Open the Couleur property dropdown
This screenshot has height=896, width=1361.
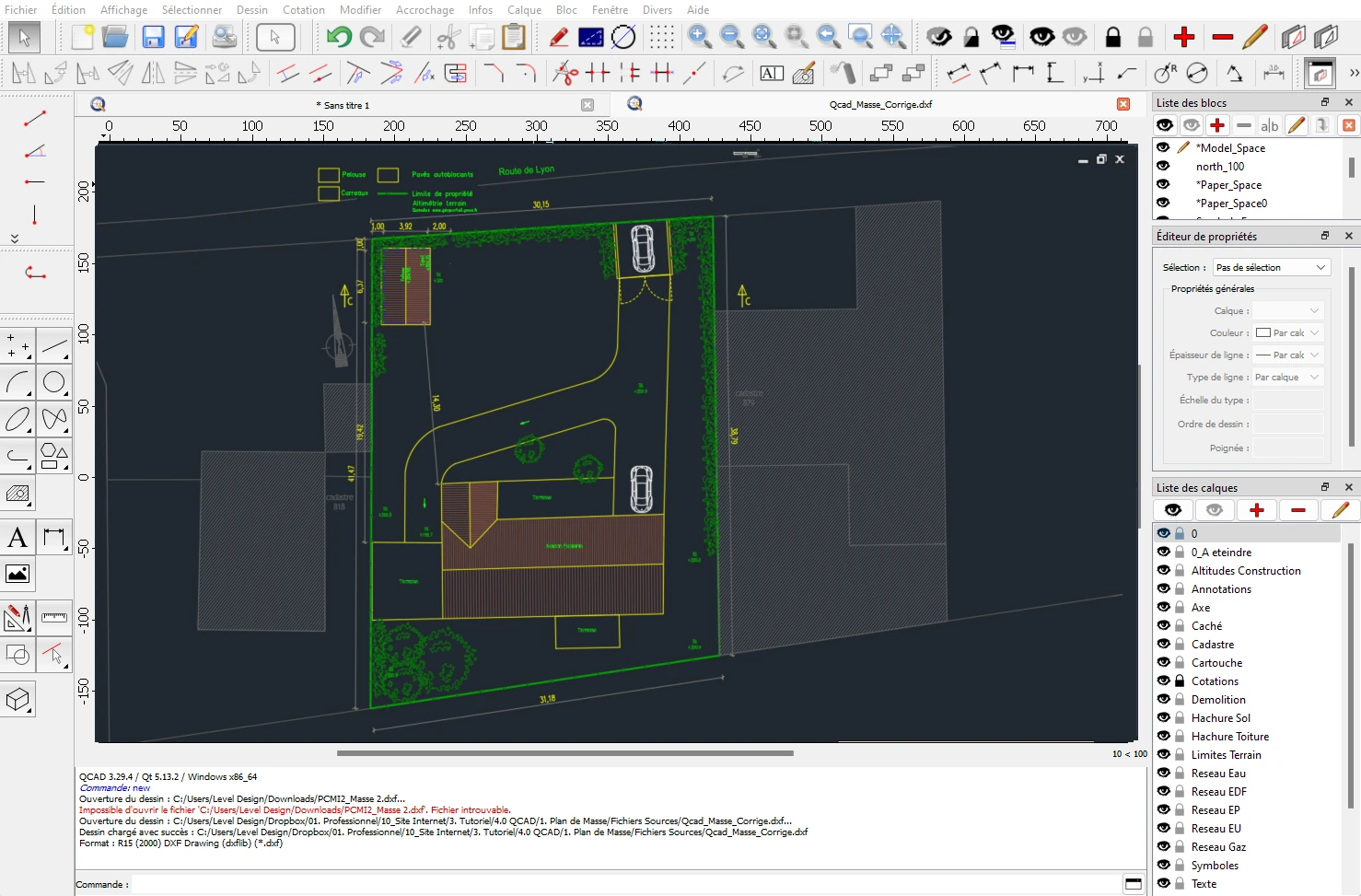[x=1288, y=332]
